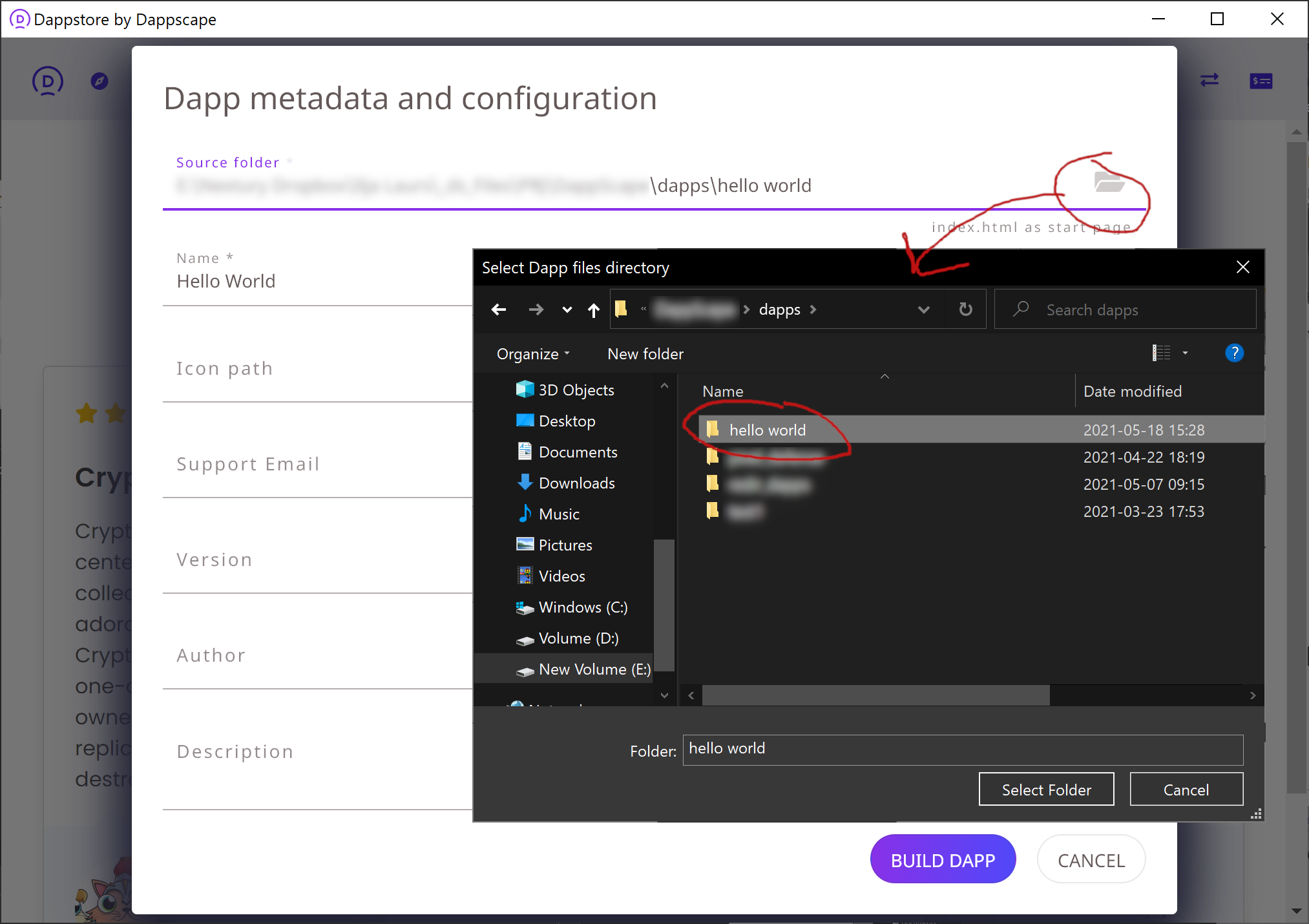Click the browse source folder icon

(x=1109, y=182)
